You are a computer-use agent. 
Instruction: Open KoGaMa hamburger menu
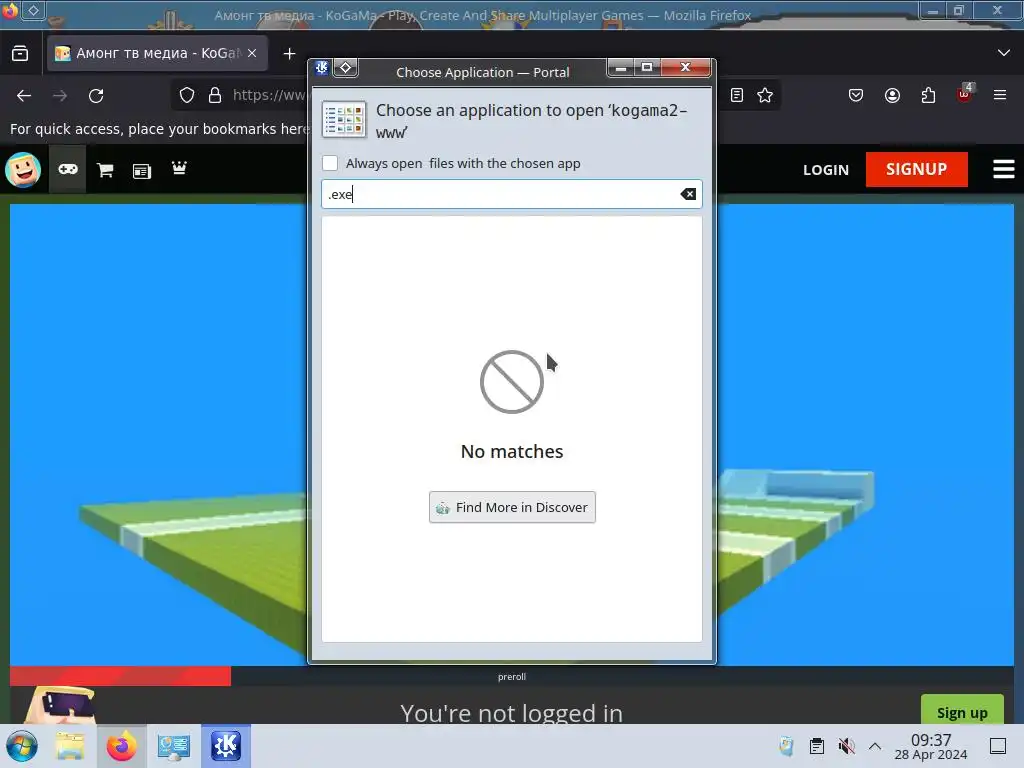click(1004, 169)
